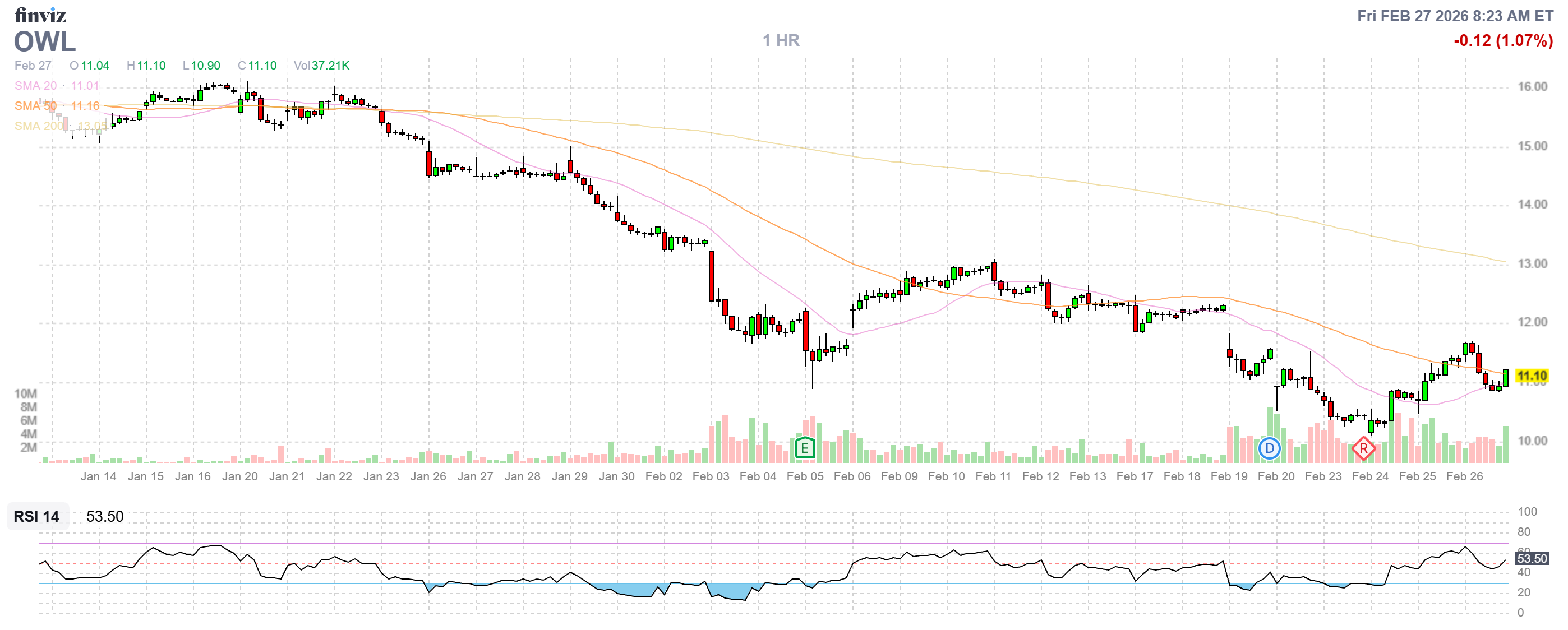1568x630 pixels.
Task: Click the finviz logo
Action: point(40,15)
